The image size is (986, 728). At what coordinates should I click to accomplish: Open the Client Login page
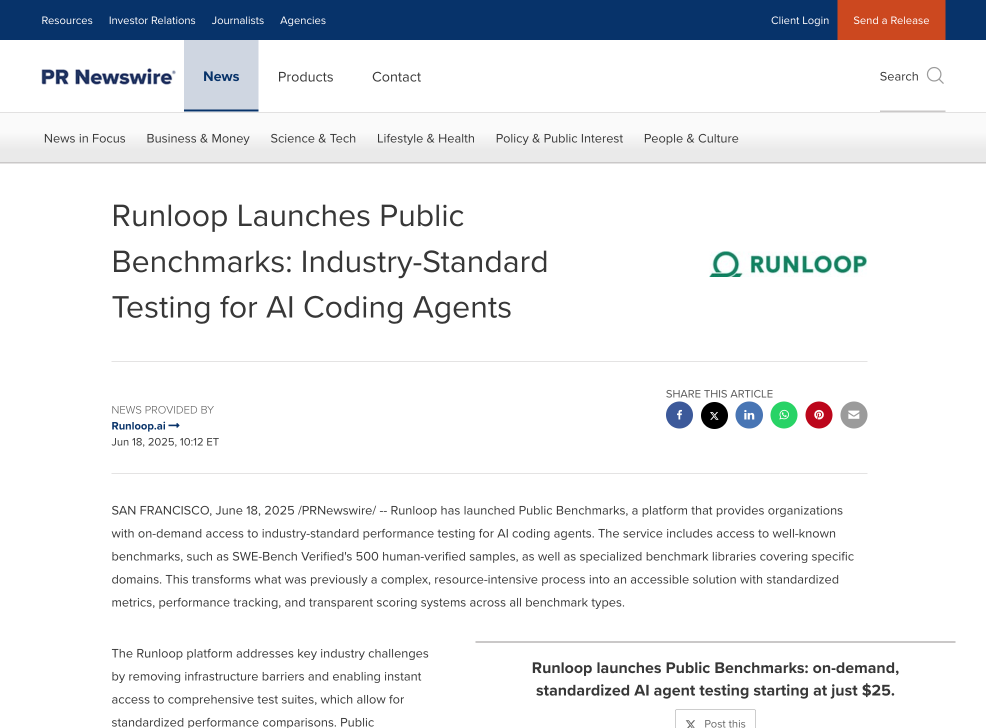[800, 19]
